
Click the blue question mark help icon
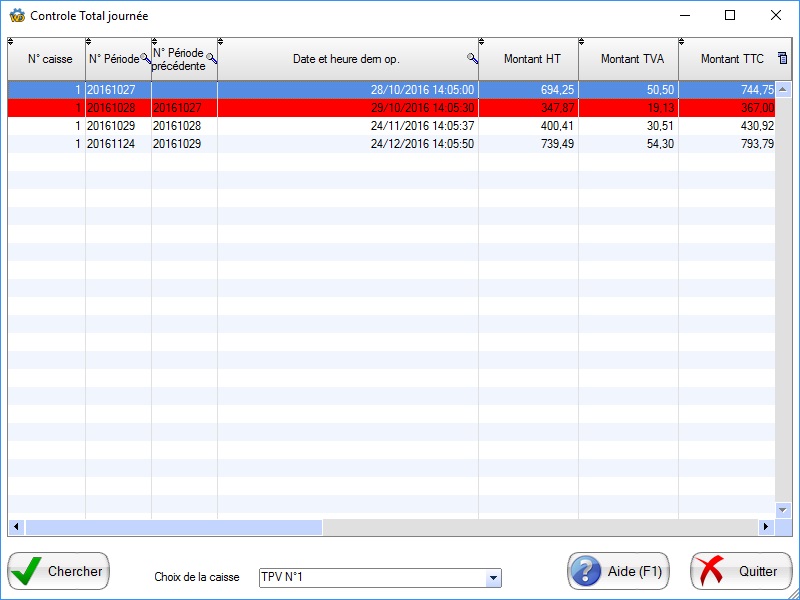click(x=587, y=571)
